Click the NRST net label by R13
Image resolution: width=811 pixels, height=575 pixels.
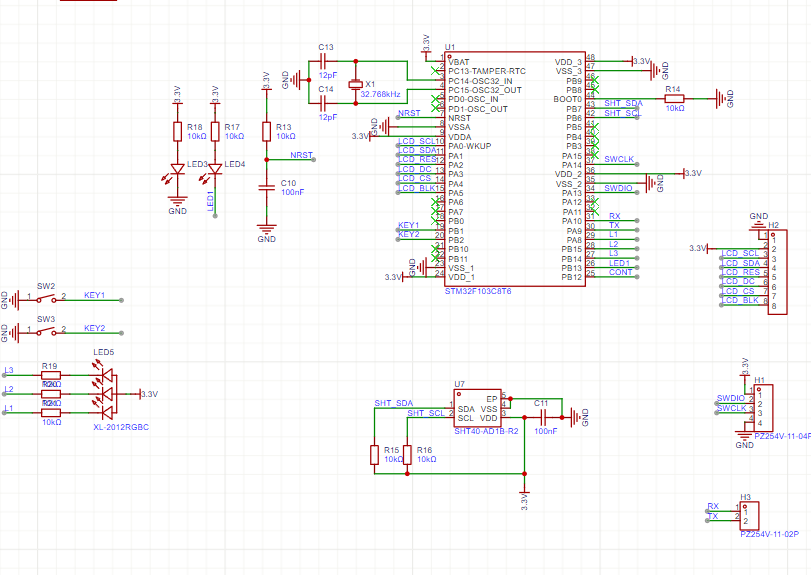[301, 156]
